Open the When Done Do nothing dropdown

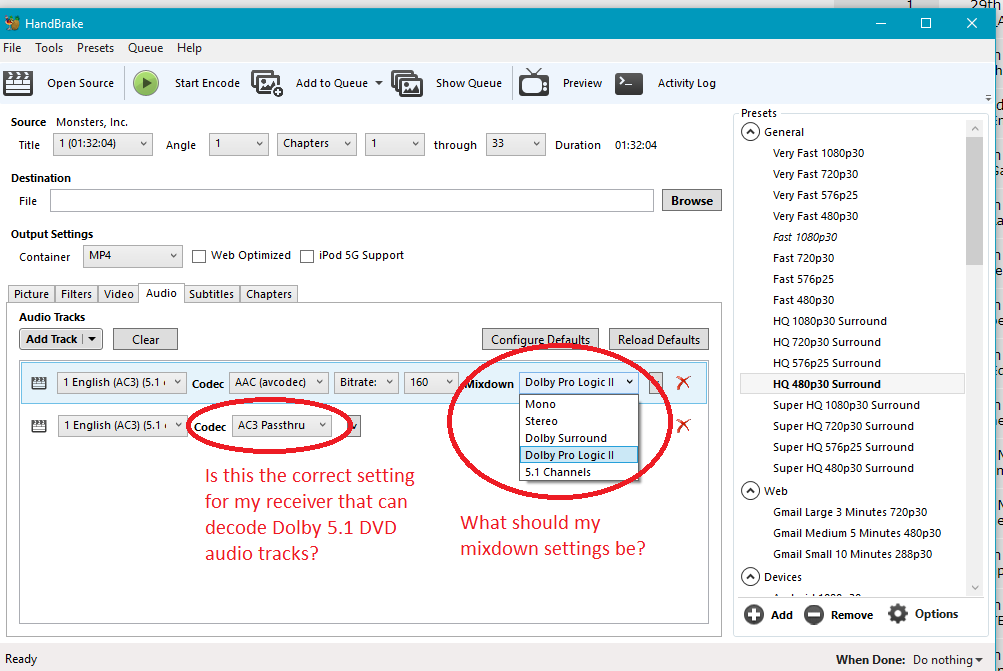coord(947,659)
